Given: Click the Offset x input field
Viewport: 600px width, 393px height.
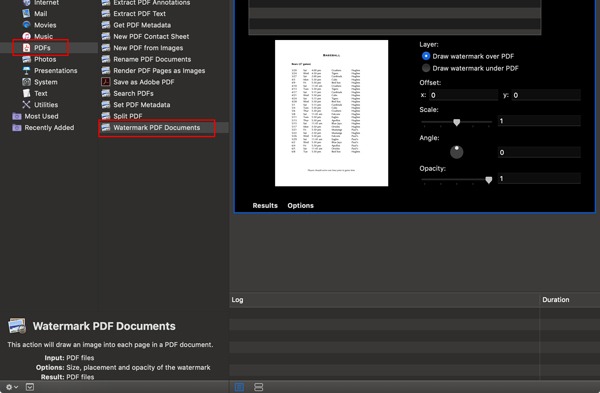Looking at the screenshot, I should (x=463, y=95).
